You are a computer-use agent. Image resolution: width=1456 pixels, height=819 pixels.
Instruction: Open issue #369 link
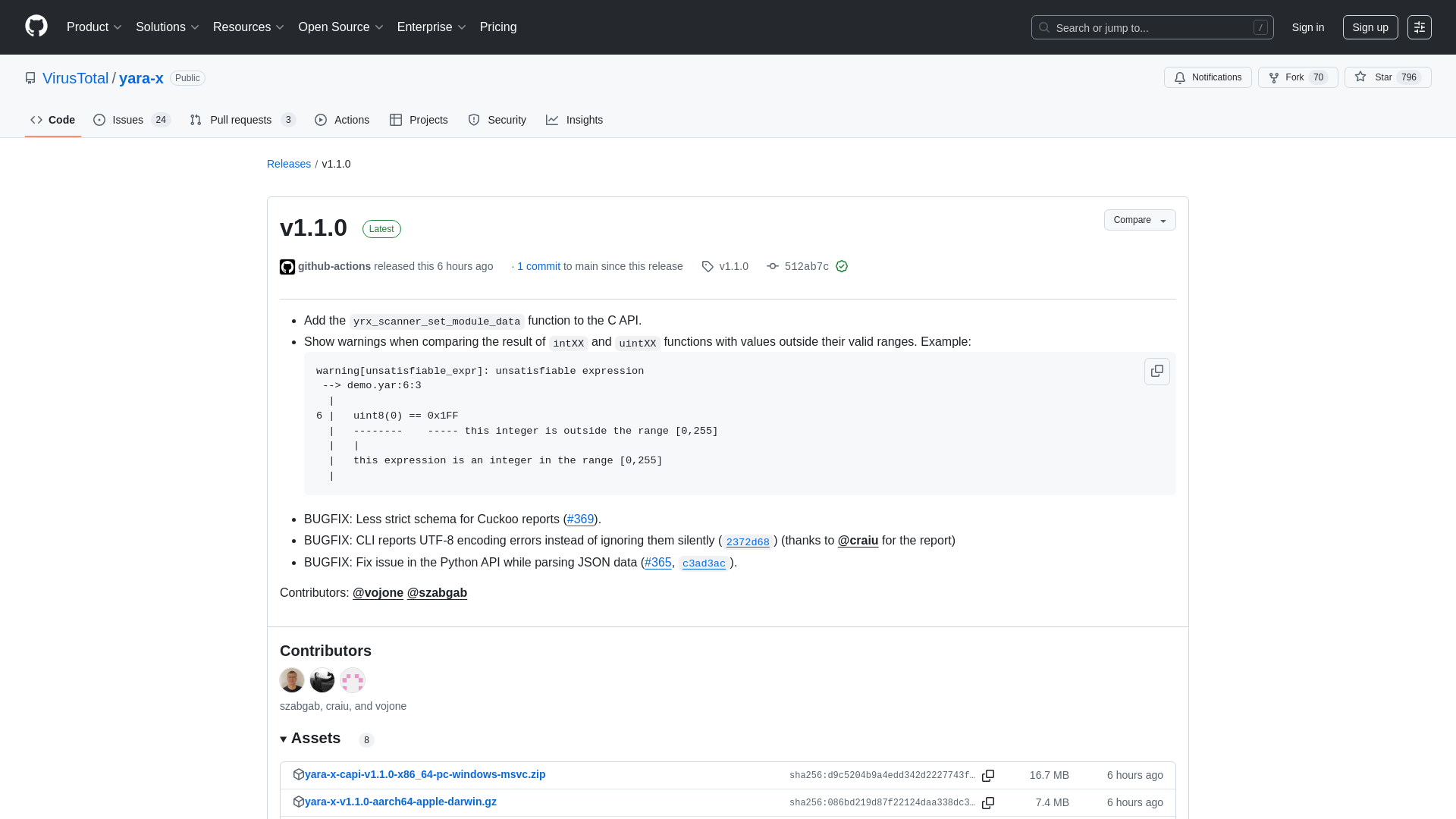click(x=580, y=519)
